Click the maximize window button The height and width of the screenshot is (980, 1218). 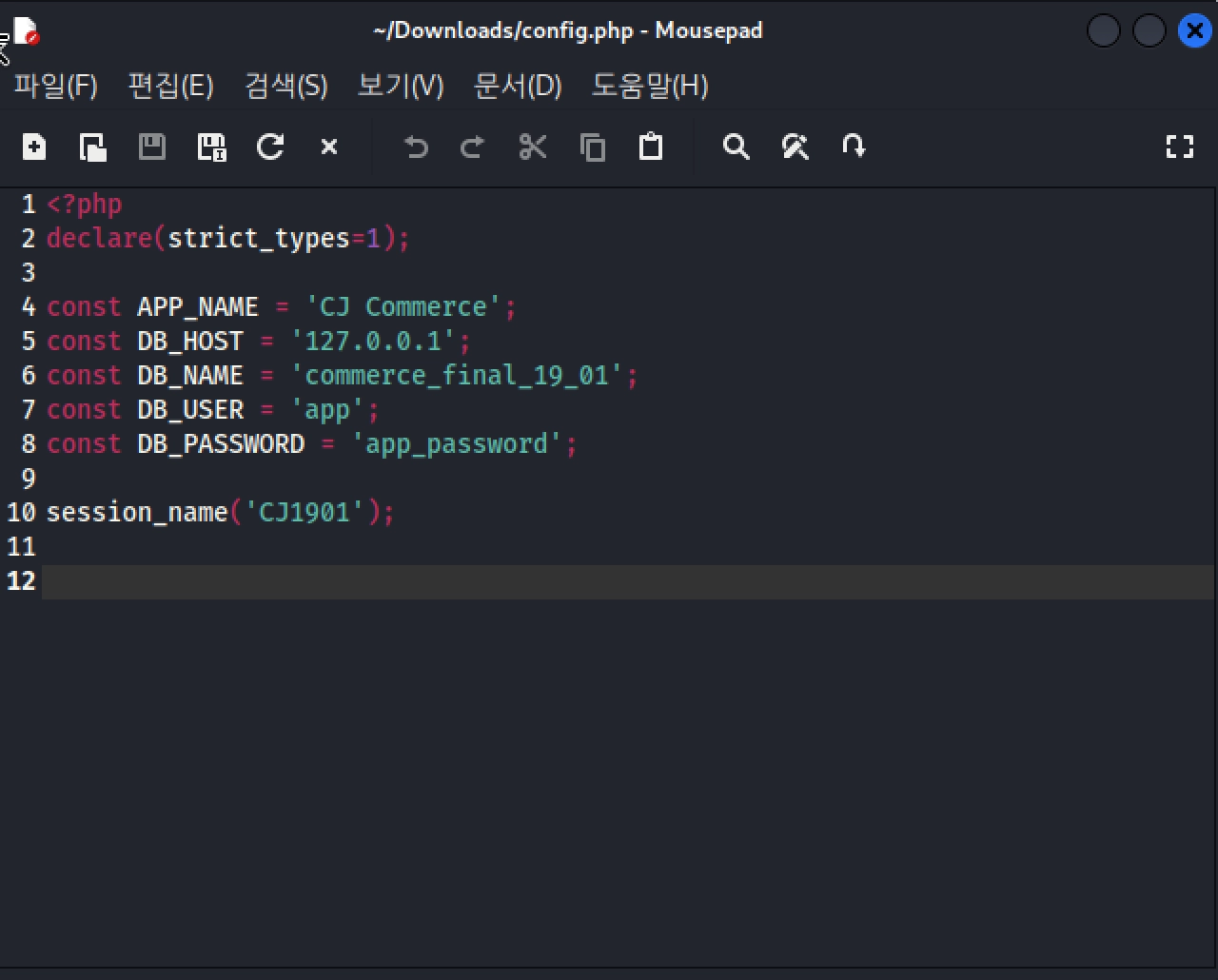point(1149,31)
